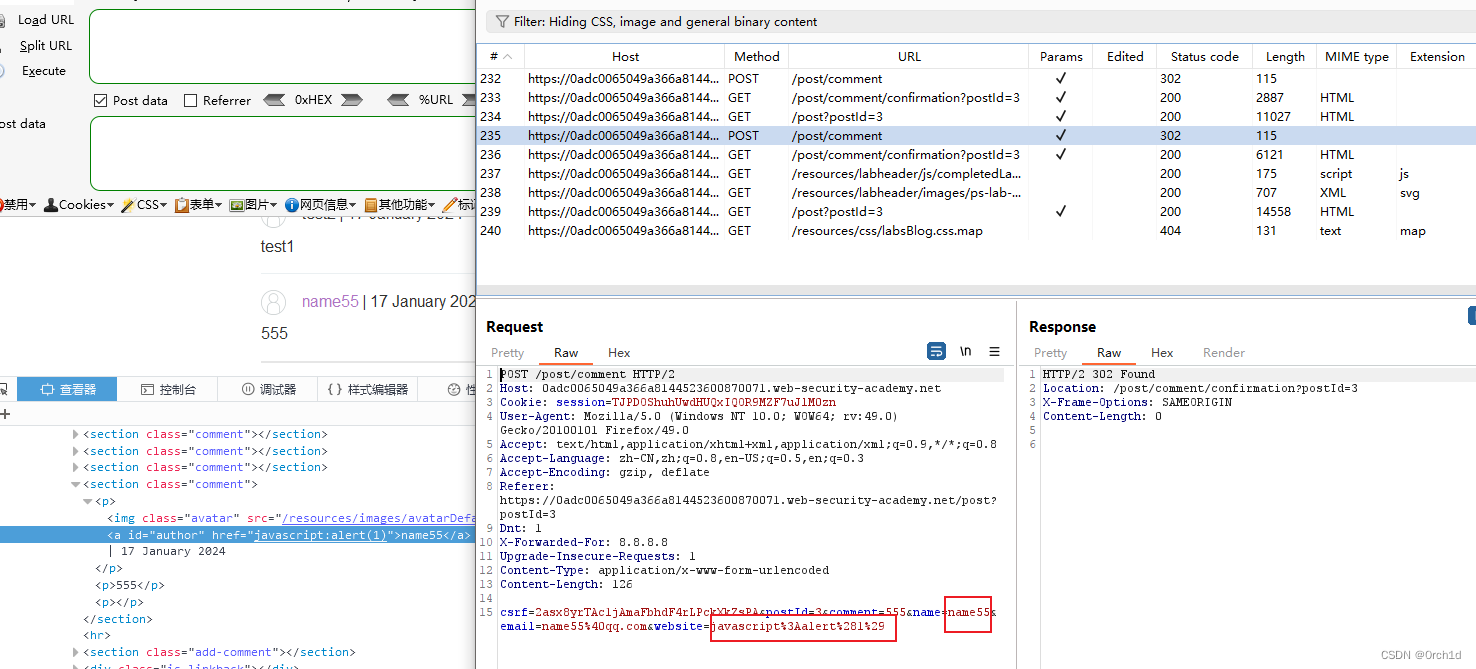Click the filter bar hiding CSS content
The height and width of the screenshot is (669, 1476).
980,22
